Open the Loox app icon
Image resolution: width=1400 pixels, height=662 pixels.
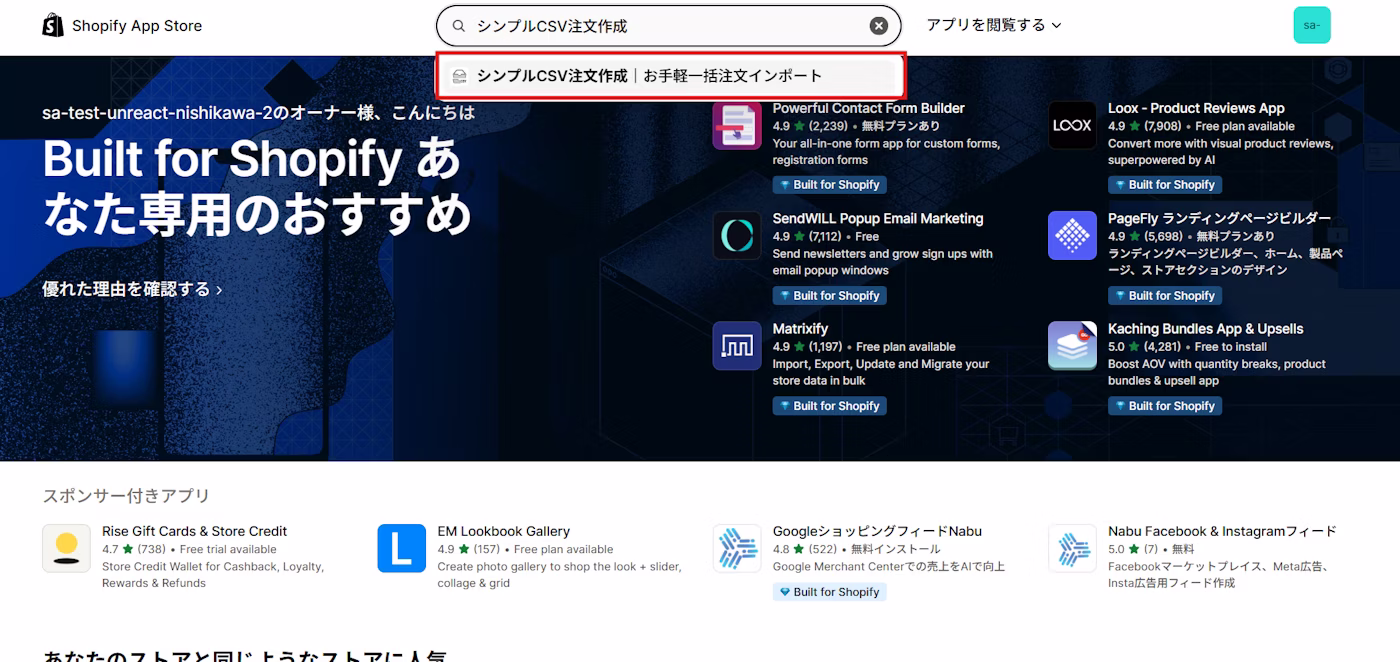pos(1072,126)
